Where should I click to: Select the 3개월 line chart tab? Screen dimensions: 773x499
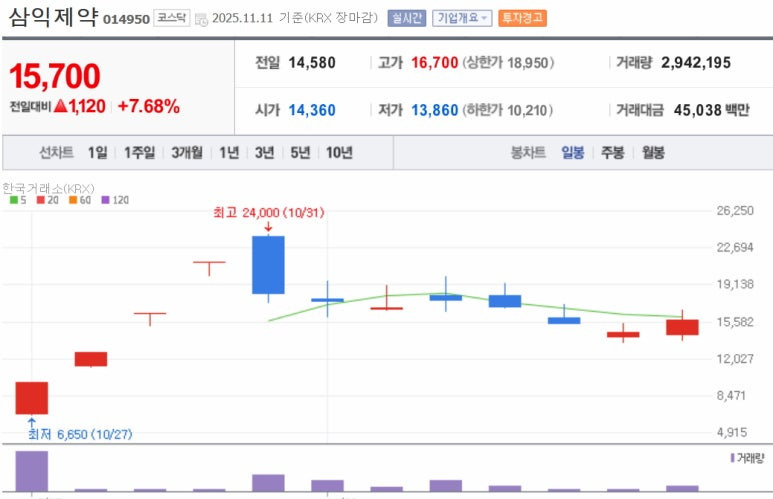(187, 153)
